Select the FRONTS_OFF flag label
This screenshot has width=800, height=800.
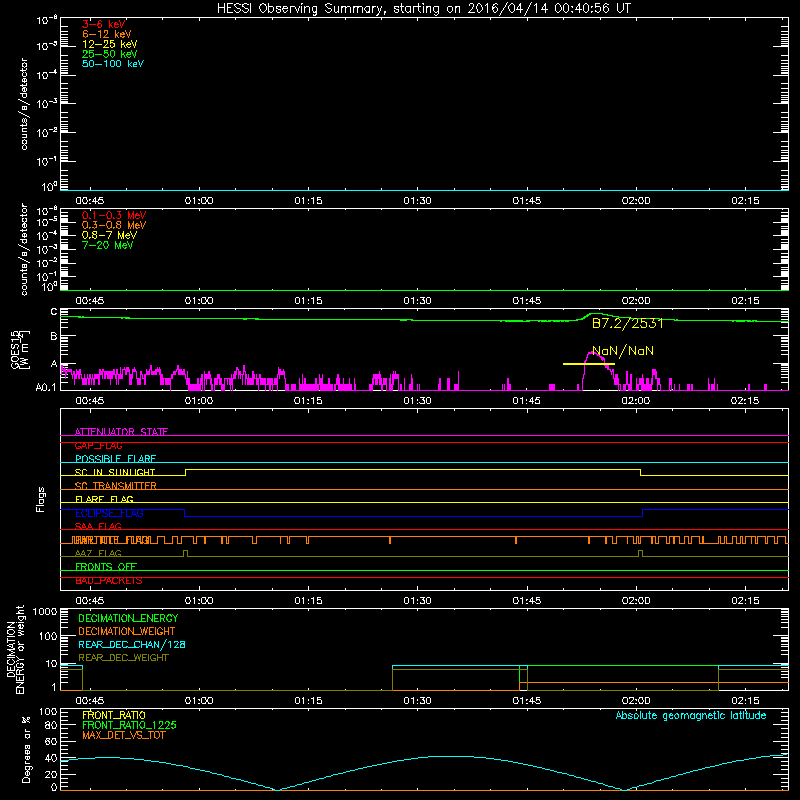[106, 567]
